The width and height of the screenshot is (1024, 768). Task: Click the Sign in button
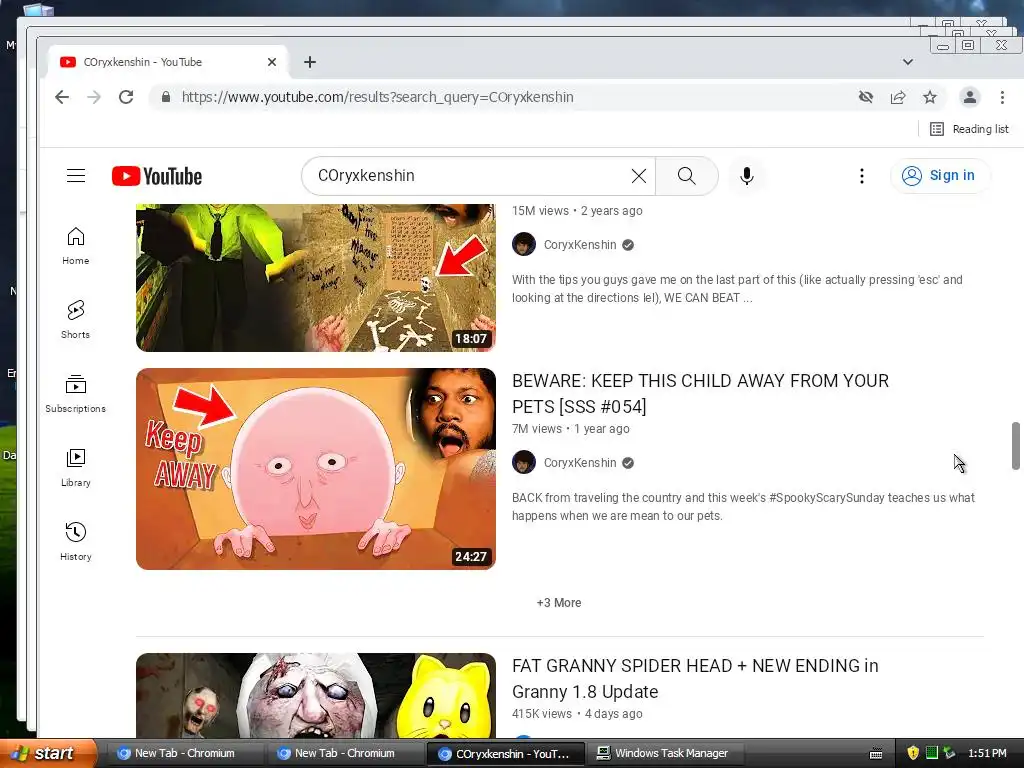(x=940, y=176)
